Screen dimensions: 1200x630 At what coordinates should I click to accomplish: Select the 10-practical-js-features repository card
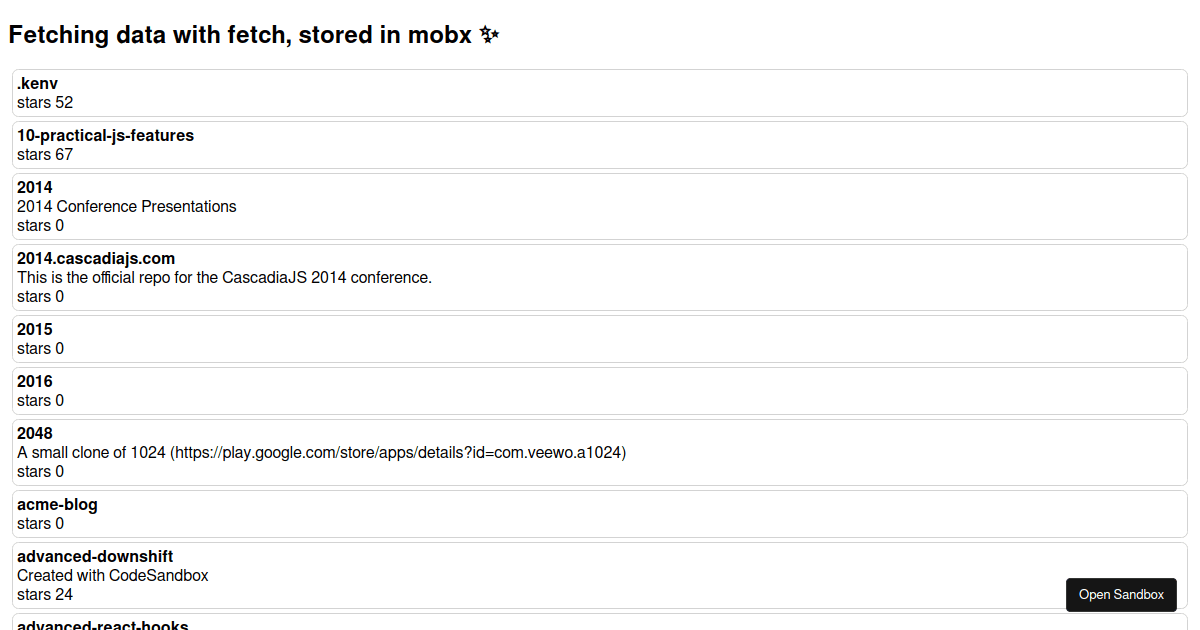tap(600, 144)
